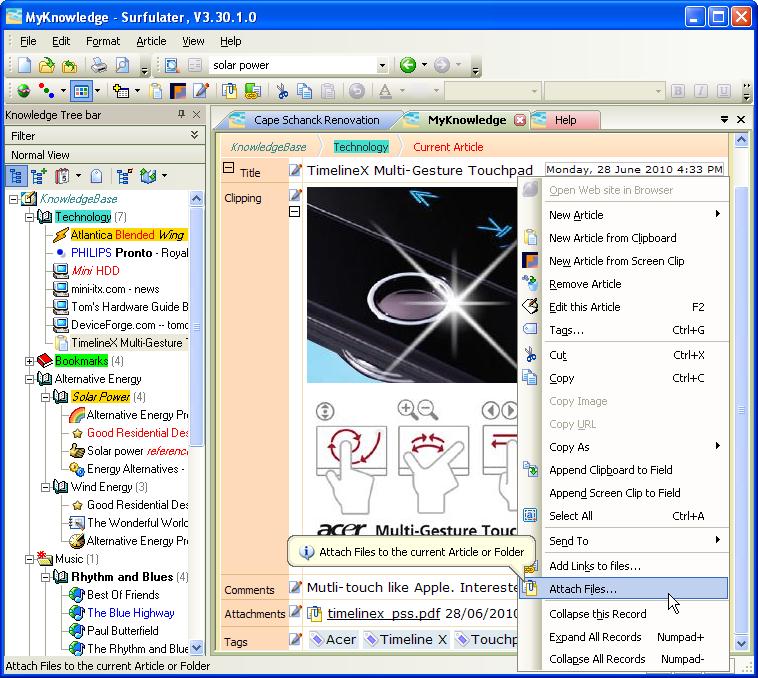Click the edit pencil icon next to Tags
The width and height of the screenshot is (758, 678).
pyautogui.click(x=295, y=639)
